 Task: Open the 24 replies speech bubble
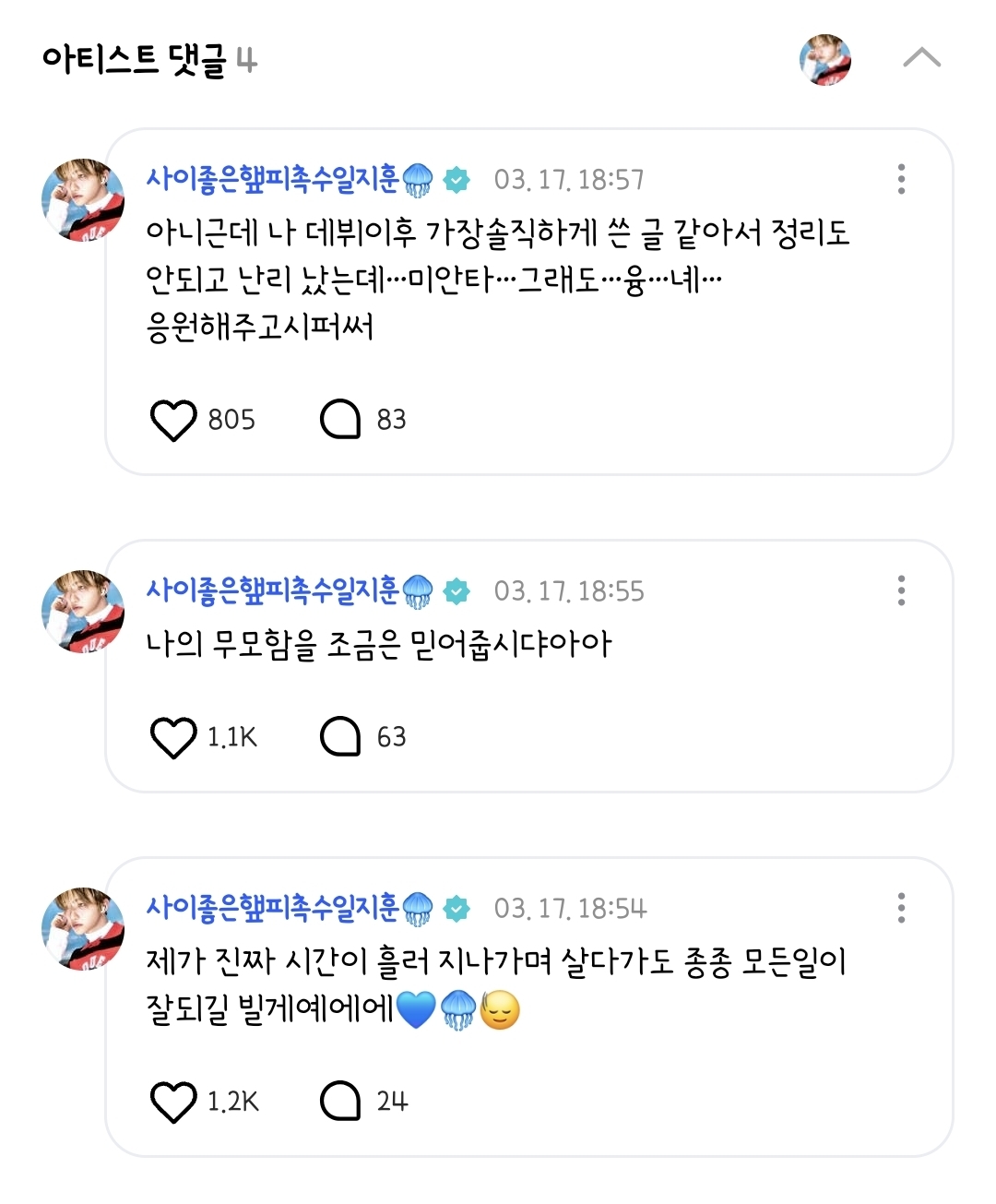point(340,1101)
